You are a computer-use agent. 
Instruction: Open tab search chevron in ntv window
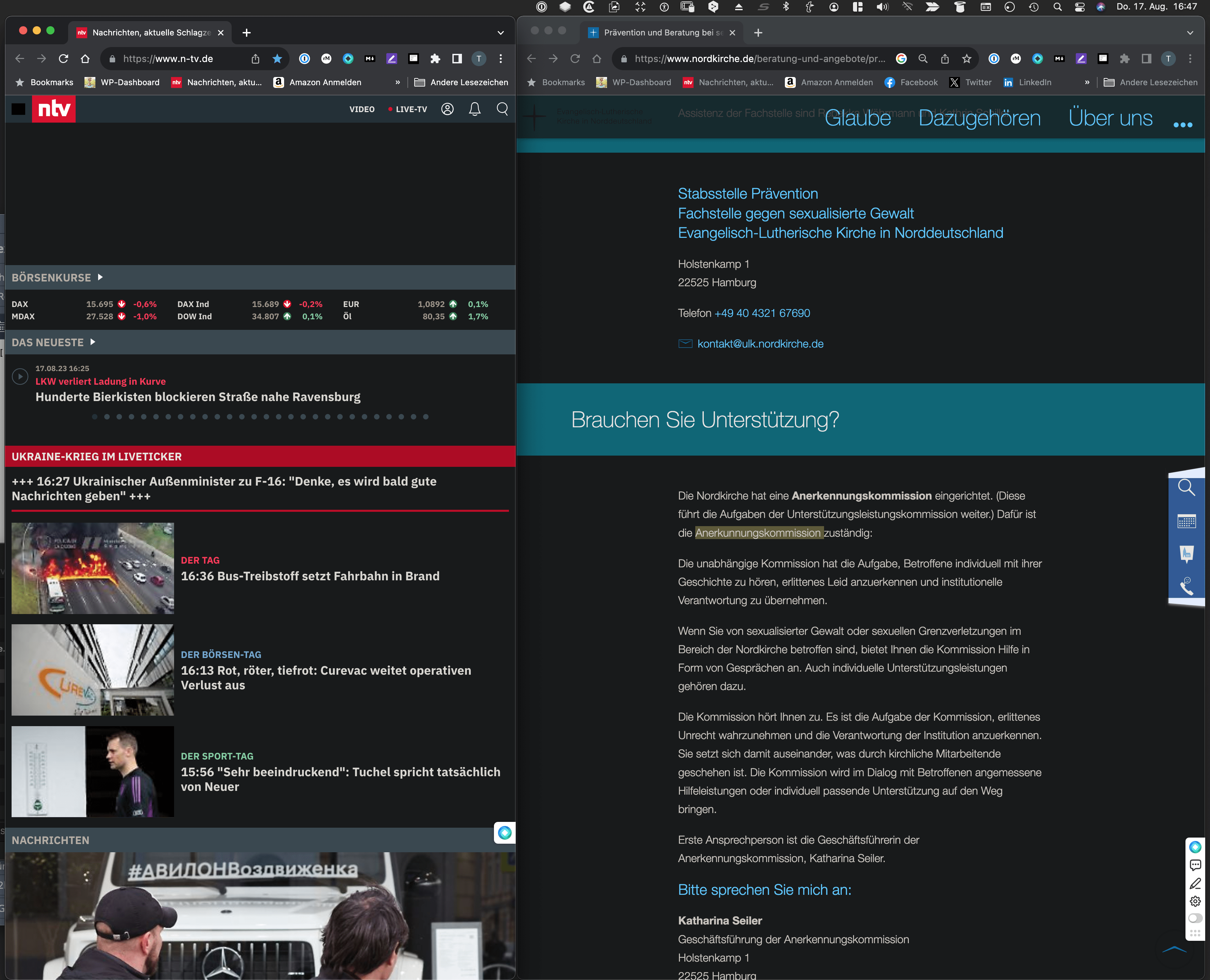(x=501, y=33)
